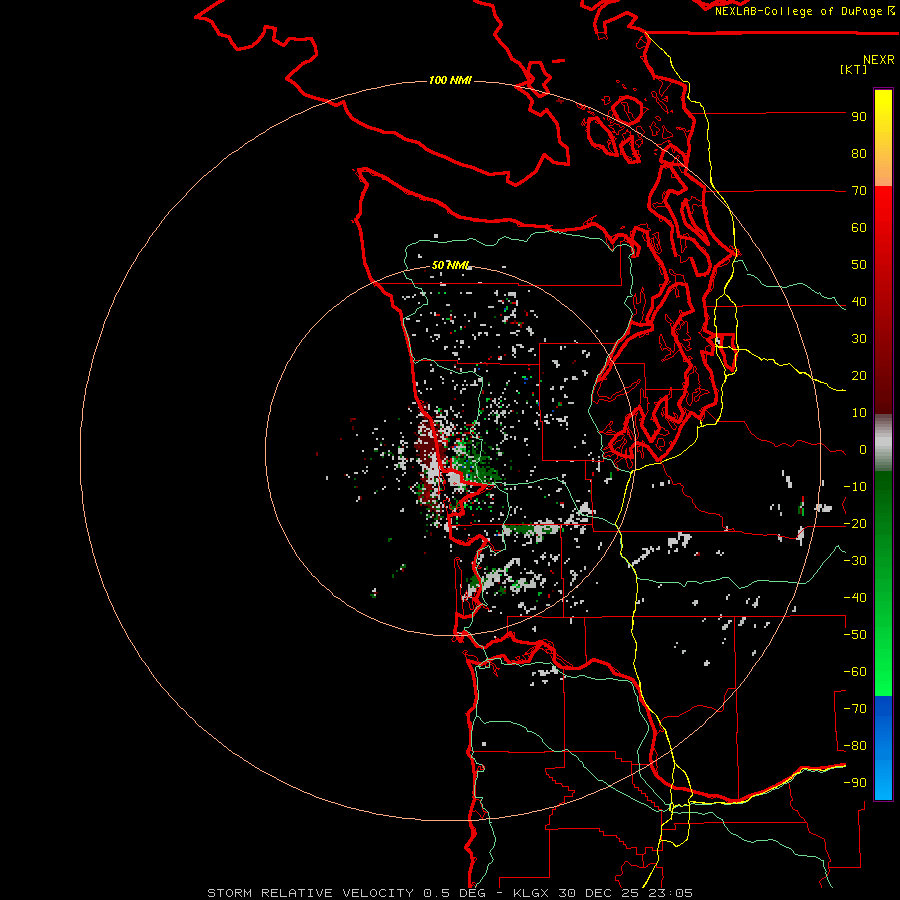
Task: Click the 80 value on the color scale
Action: [x=859, y=154]
